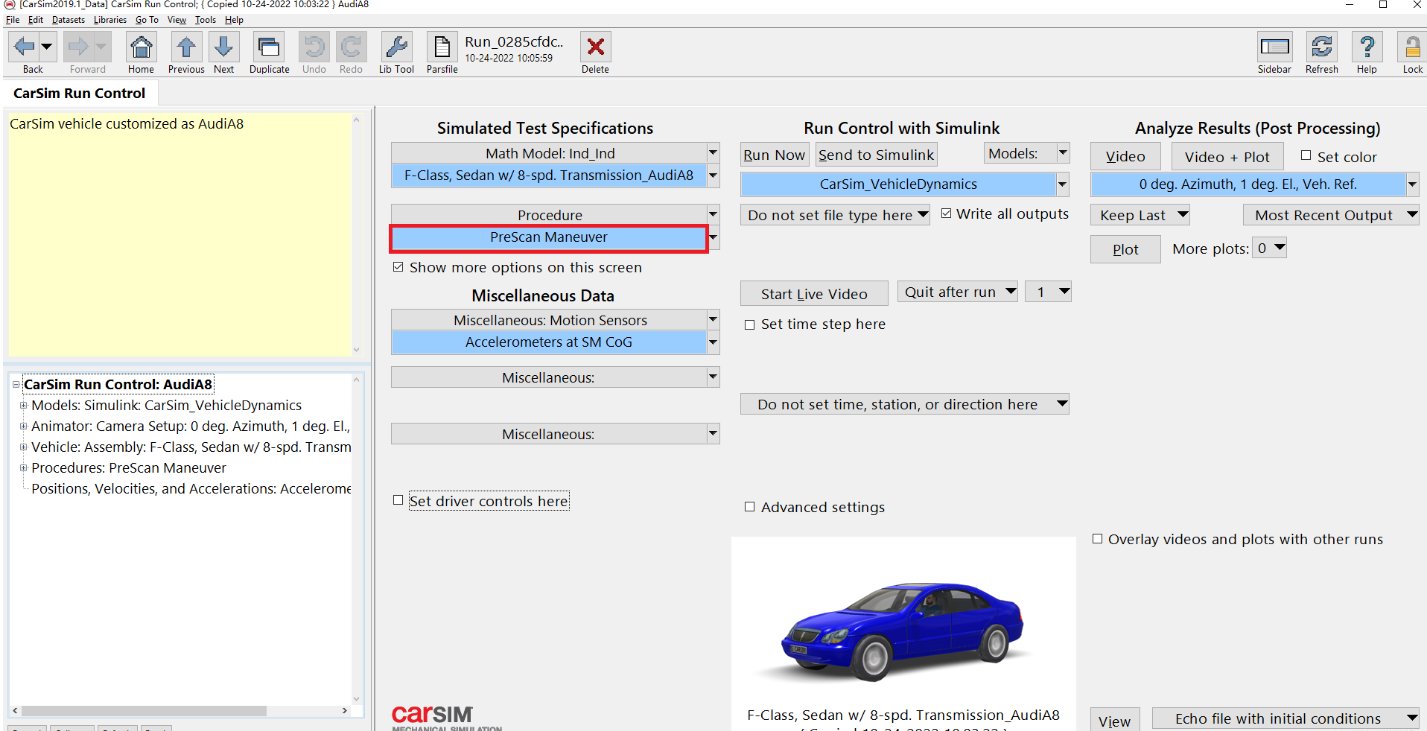Check Set driver controls here
This screenshot has width=1427, height=731.
(x=398, y=500)
